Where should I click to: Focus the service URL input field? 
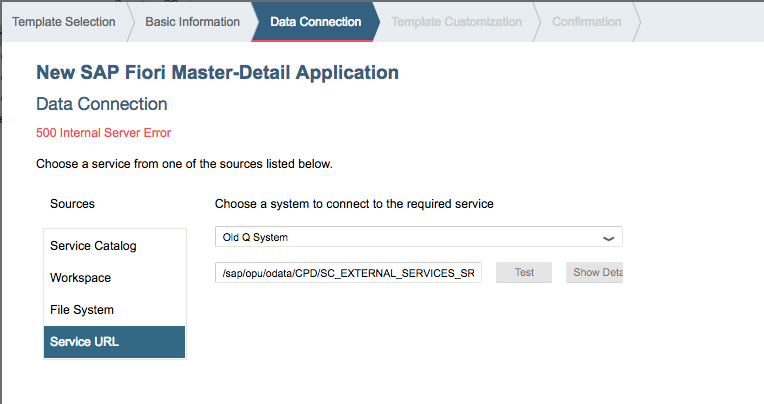tap(348, 273)
